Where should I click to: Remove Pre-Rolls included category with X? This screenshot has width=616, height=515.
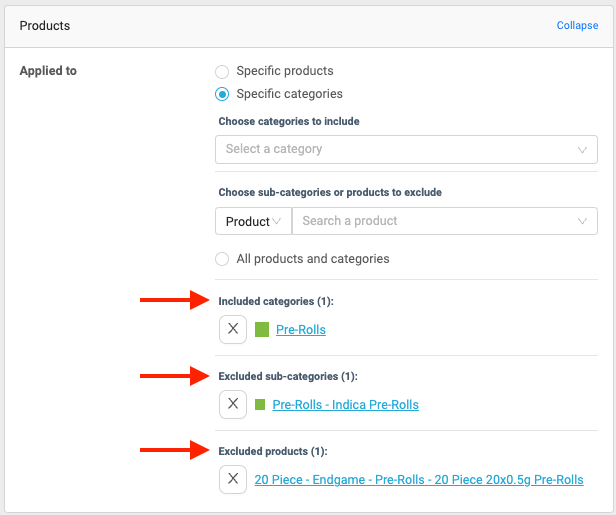[233, 329]
